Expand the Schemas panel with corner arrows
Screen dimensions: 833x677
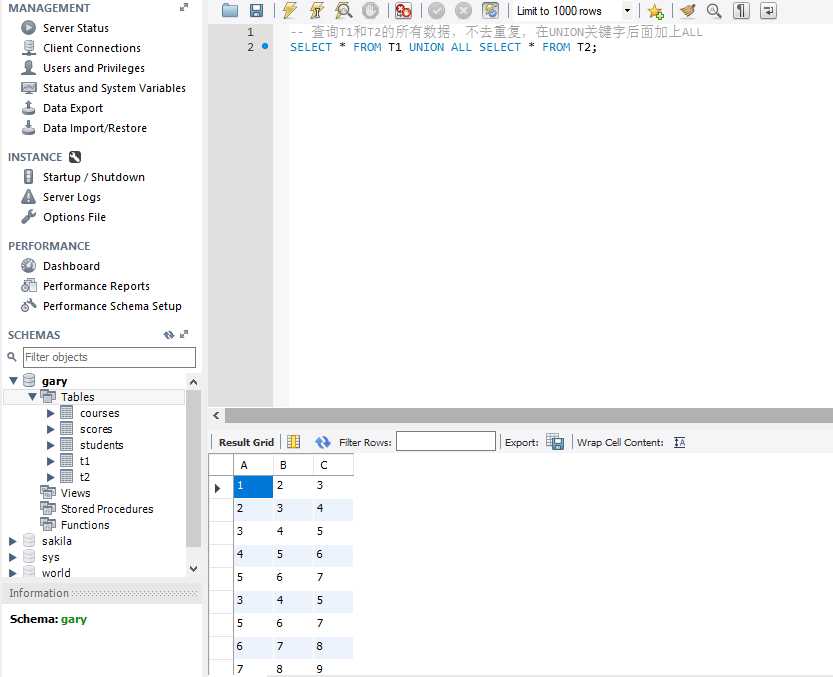(184, 334)
